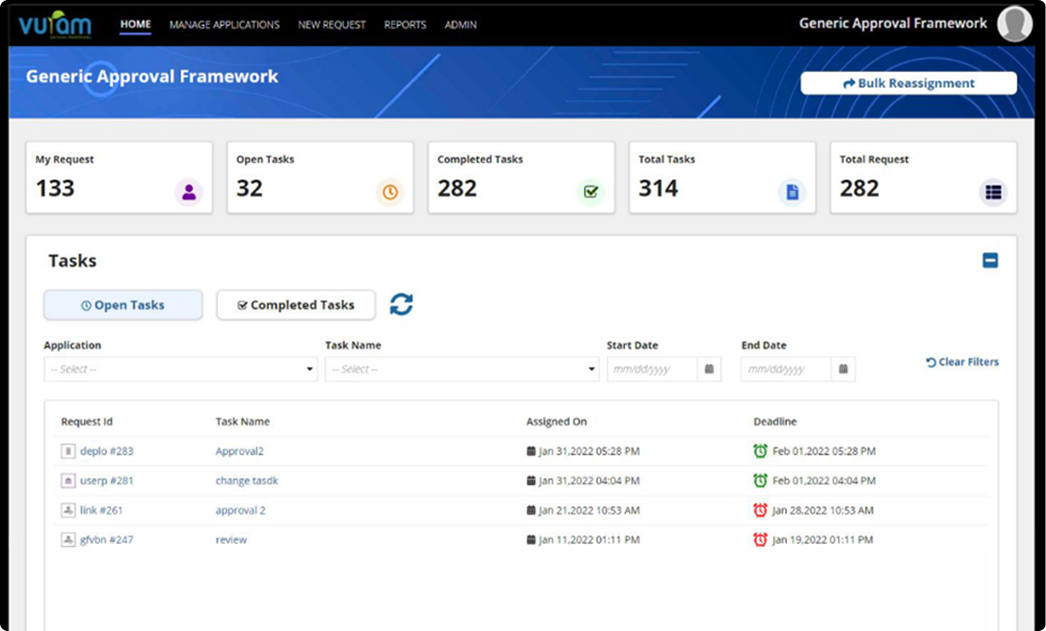Click the blue document icon on Total Tasks
Viewport: 1046px width, 631px height.
coord(792,192)
